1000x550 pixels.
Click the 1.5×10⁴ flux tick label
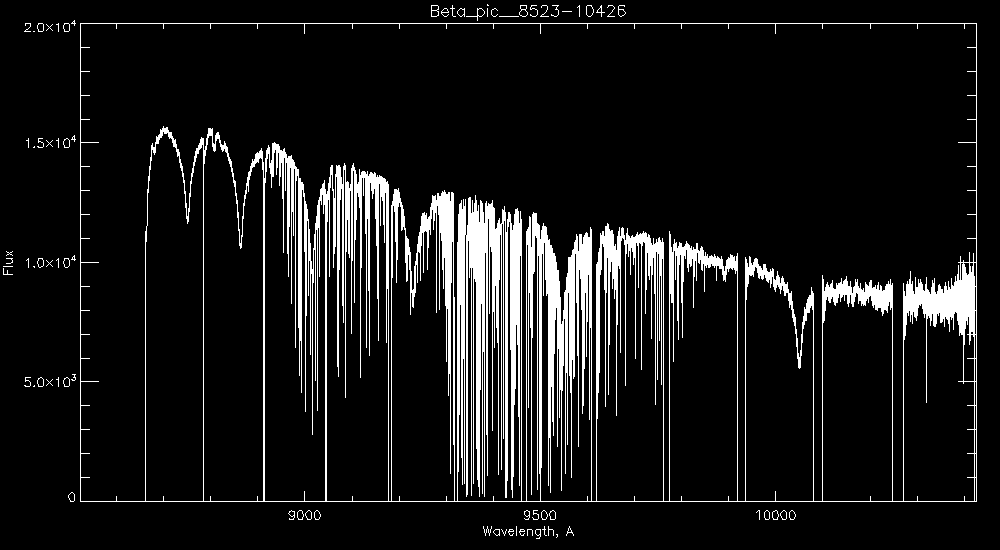tap(50, 143)
